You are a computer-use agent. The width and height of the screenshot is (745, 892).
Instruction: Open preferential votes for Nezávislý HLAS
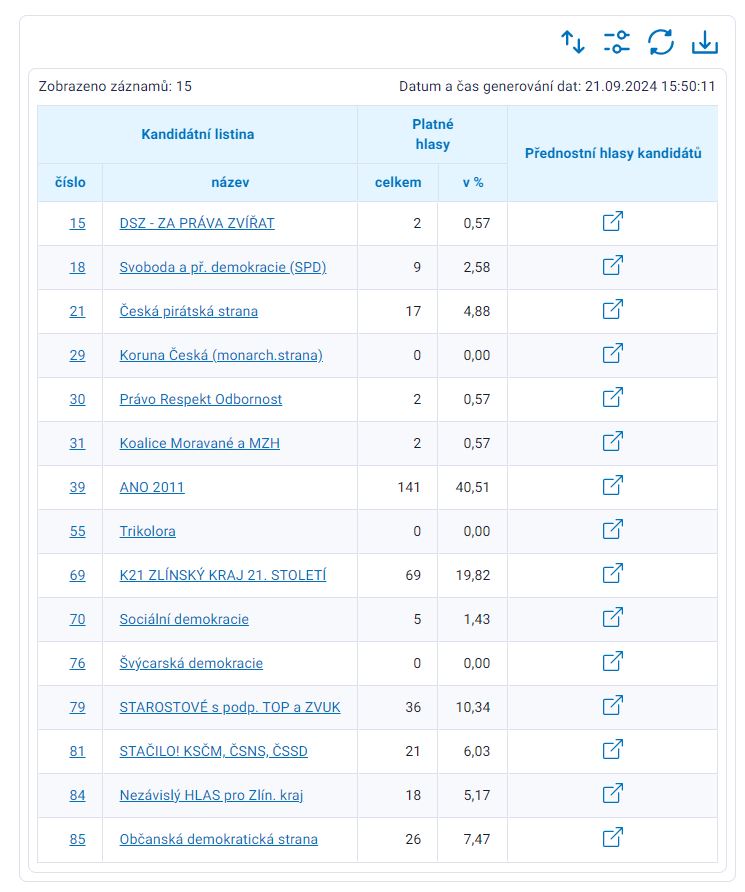(x=612, y=793)
